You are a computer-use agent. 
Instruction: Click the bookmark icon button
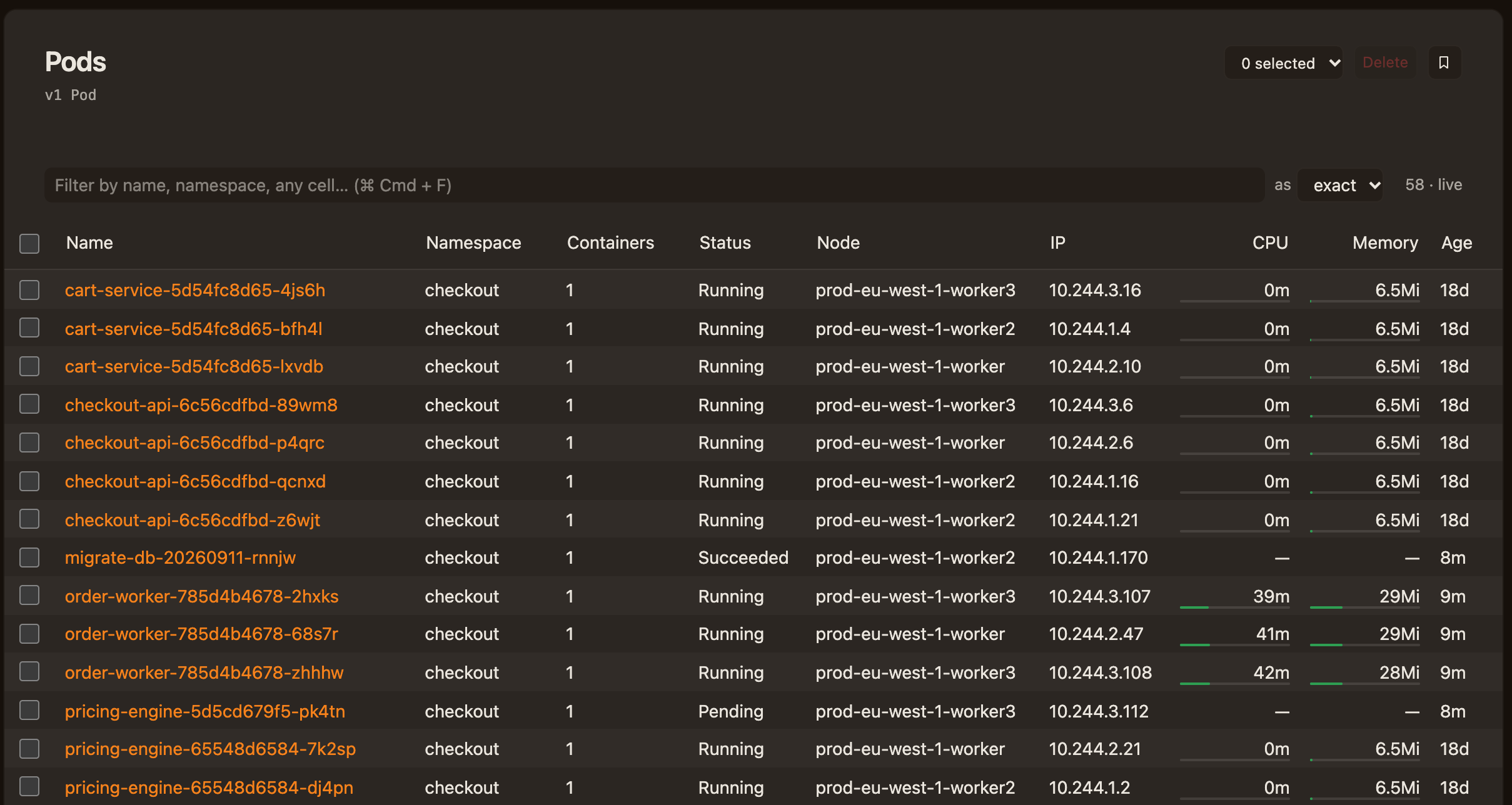[x=1444, y=62]
